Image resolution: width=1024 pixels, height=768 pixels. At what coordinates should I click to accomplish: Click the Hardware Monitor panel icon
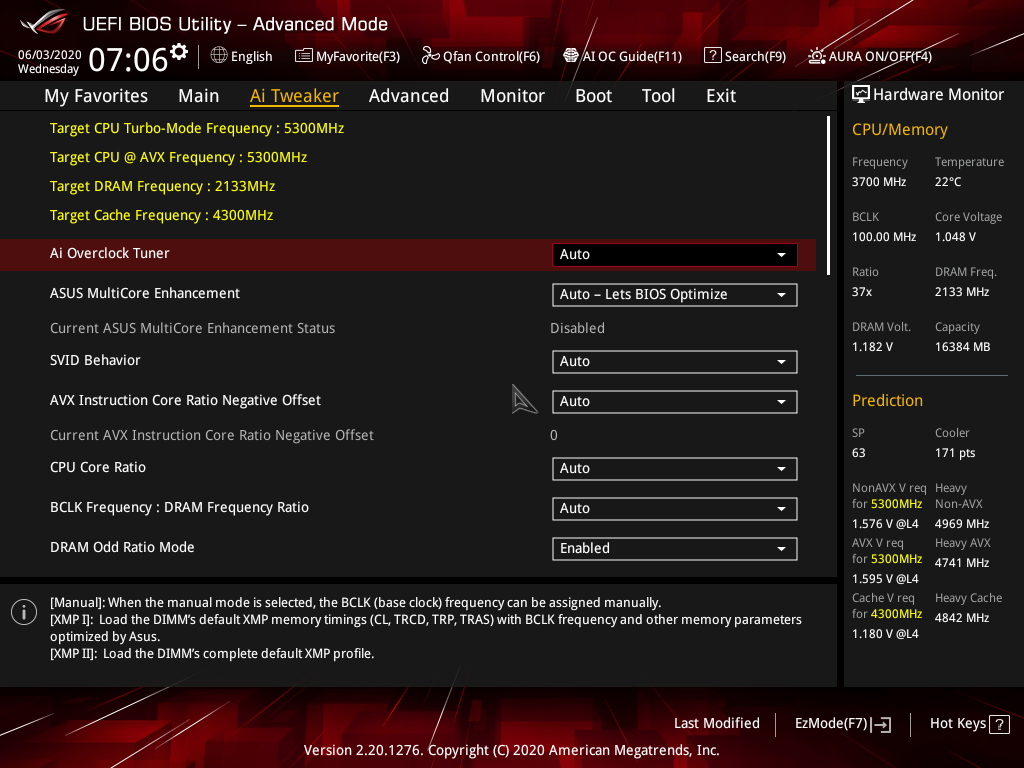click(x=861, y=93)
